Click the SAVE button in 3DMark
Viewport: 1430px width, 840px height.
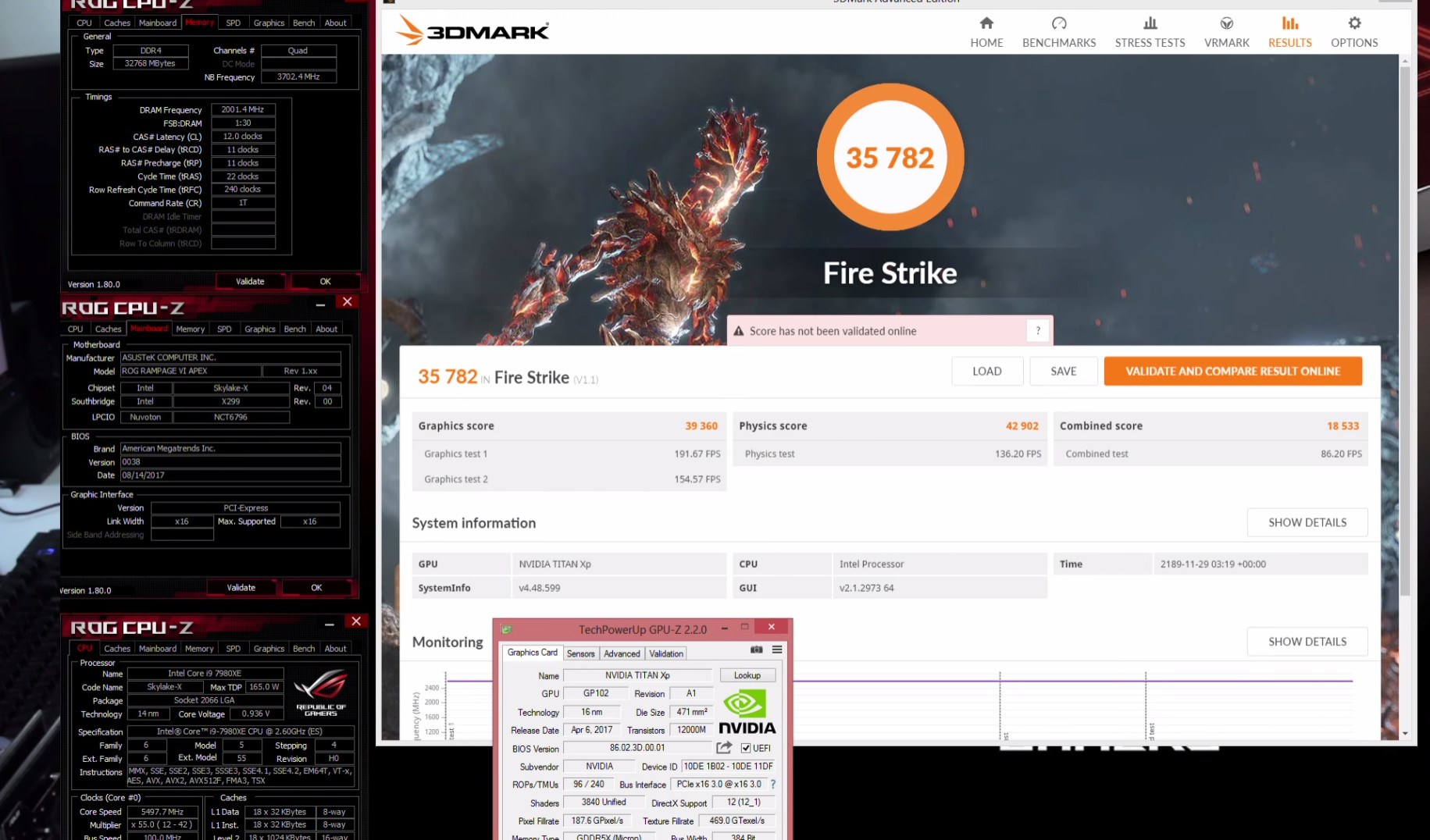point(1063,371)
